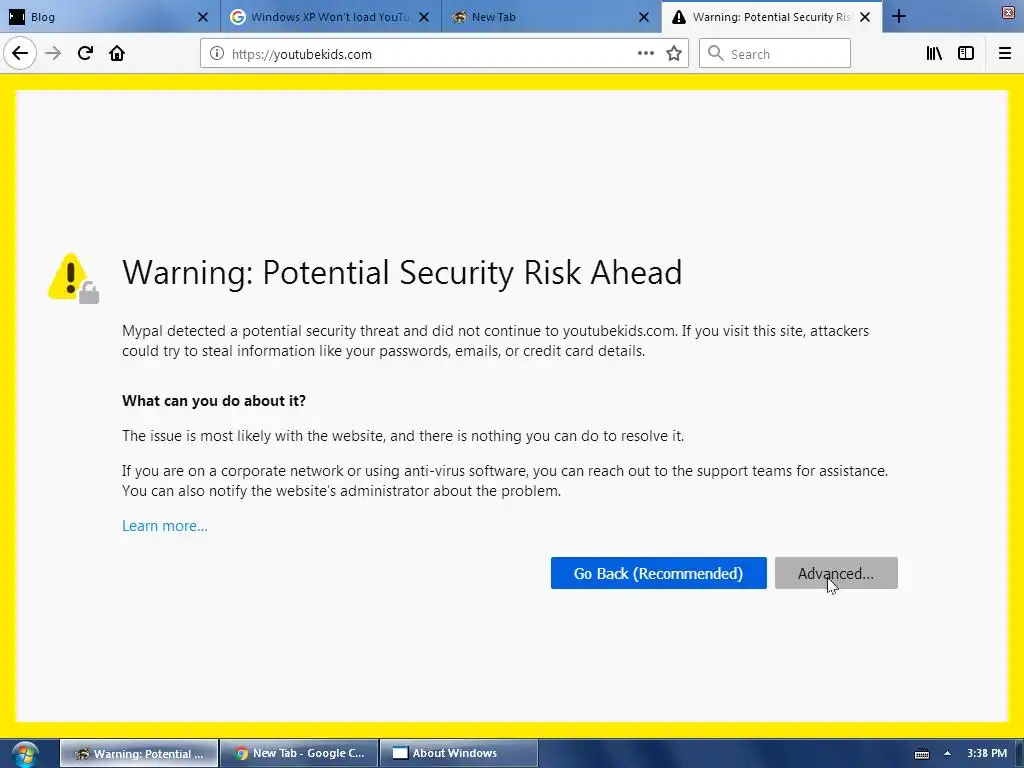Screen dimensions: 1024x768
Task: Click the forward navigation arrow
Action: (53, 54)
